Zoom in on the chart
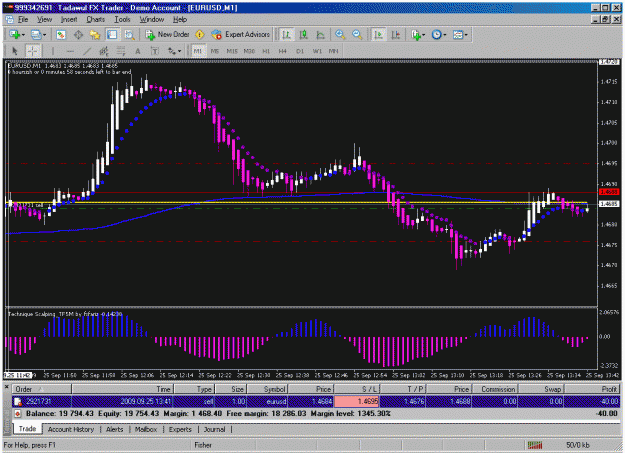 point(340,35)
